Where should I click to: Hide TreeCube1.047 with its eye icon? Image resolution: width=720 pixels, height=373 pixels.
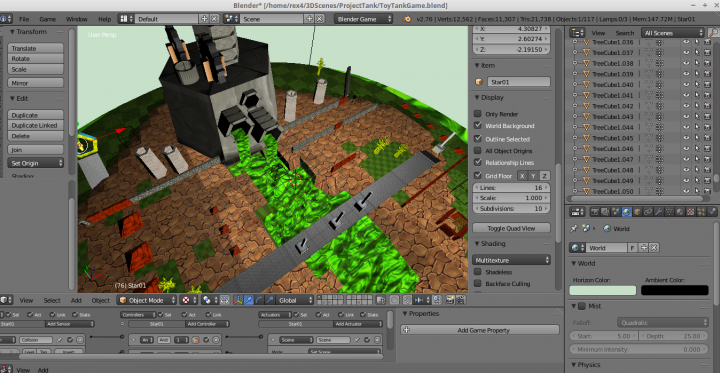click(686, 159)
